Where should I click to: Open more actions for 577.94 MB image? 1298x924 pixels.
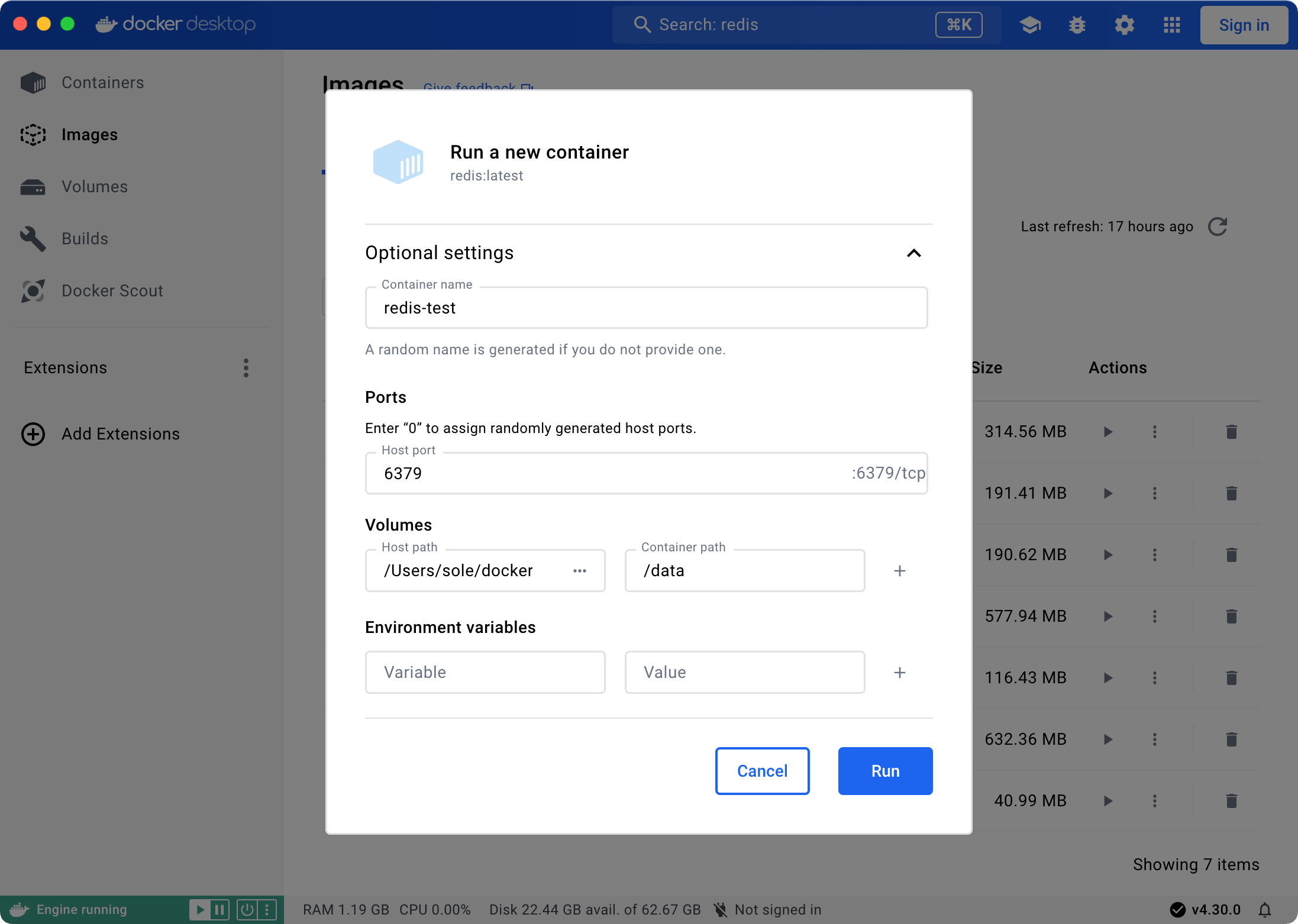click(x=1155, y=616)
